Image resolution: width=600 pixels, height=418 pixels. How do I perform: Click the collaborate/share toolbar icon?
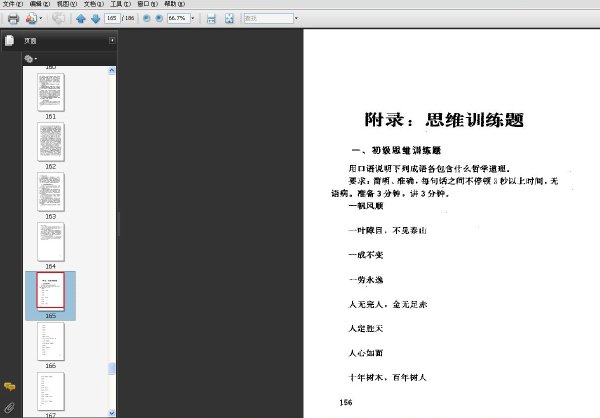tap(31, 18)
